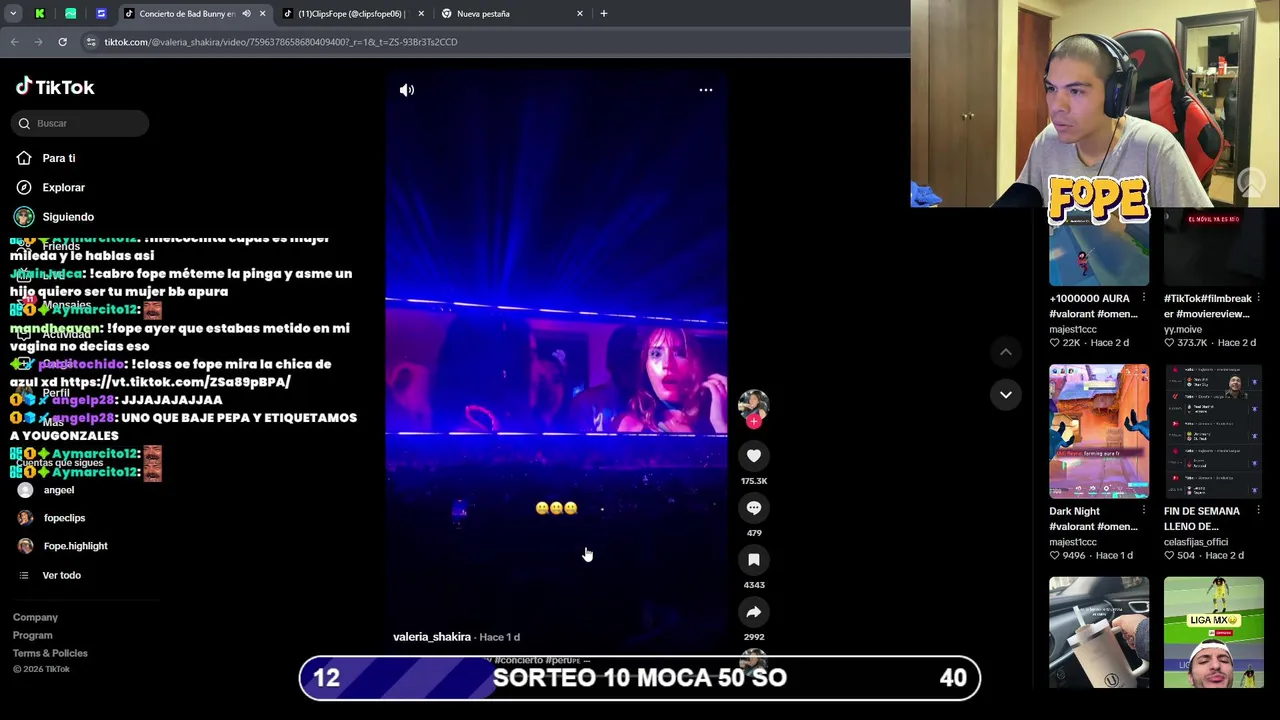
Task: Open celasfijas_offici author link
Action: click(x=1196, y=542)
